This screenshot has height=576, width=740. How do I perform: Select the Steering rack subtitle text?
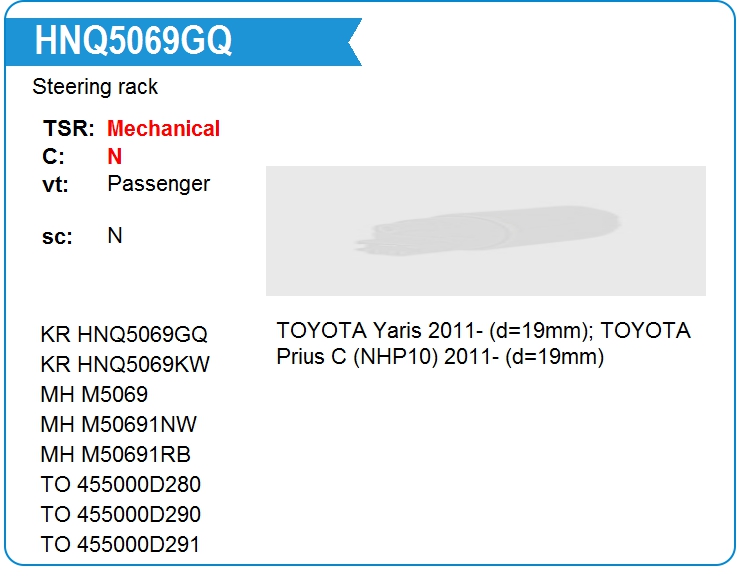[x=95, y=87]
